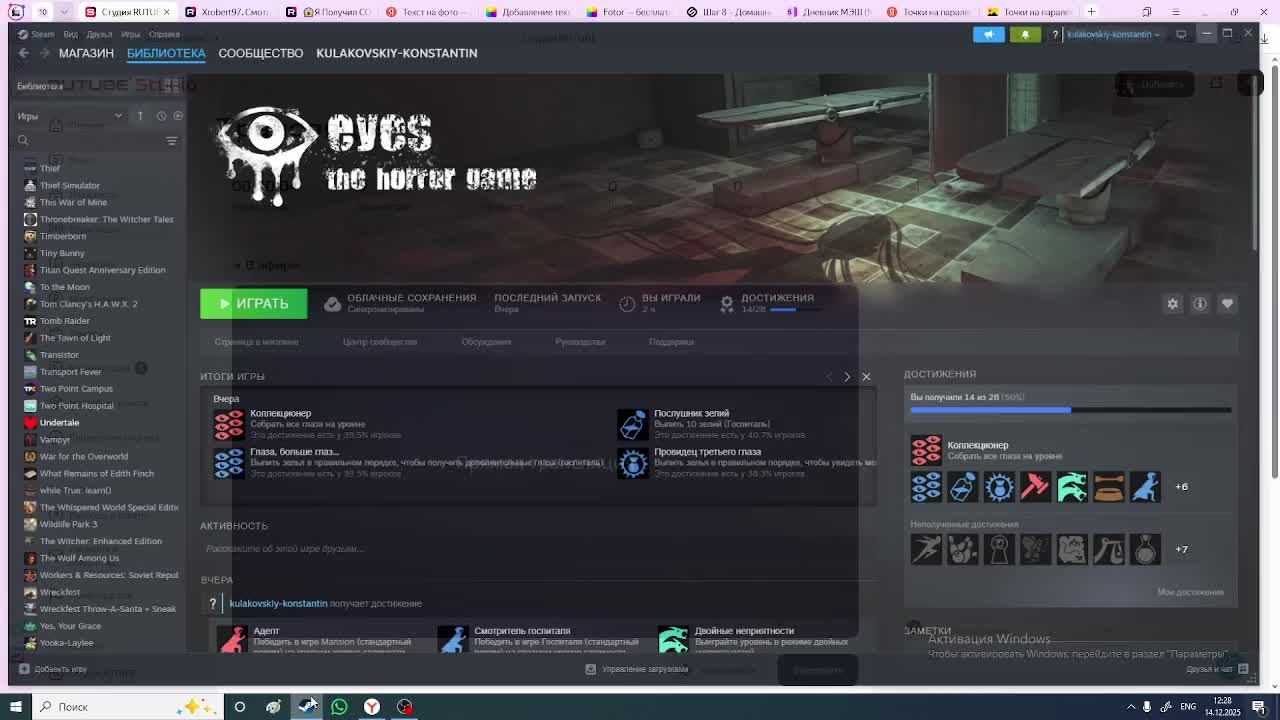Image resolution: width=1280 pixels, height=720 pixels.
Task: Expand the +6 unlocked achievements
Action: pos(1181,487)
